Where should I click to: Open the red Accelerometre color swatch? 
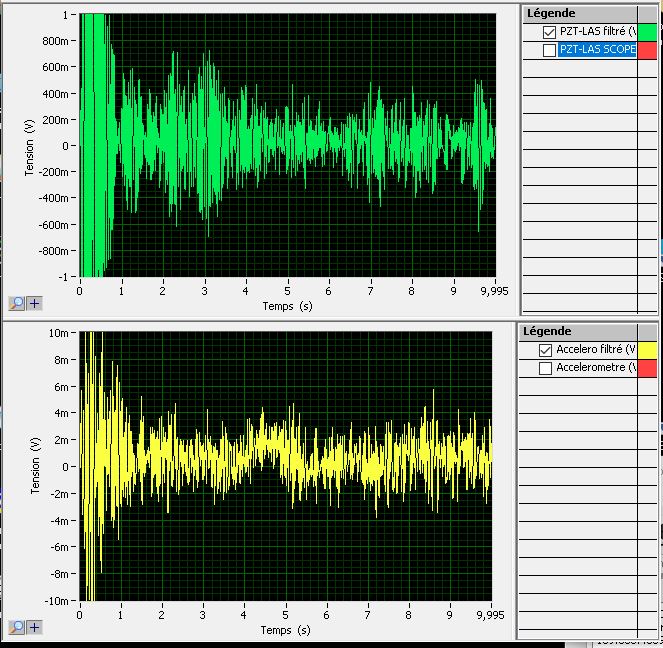(647, 368)
